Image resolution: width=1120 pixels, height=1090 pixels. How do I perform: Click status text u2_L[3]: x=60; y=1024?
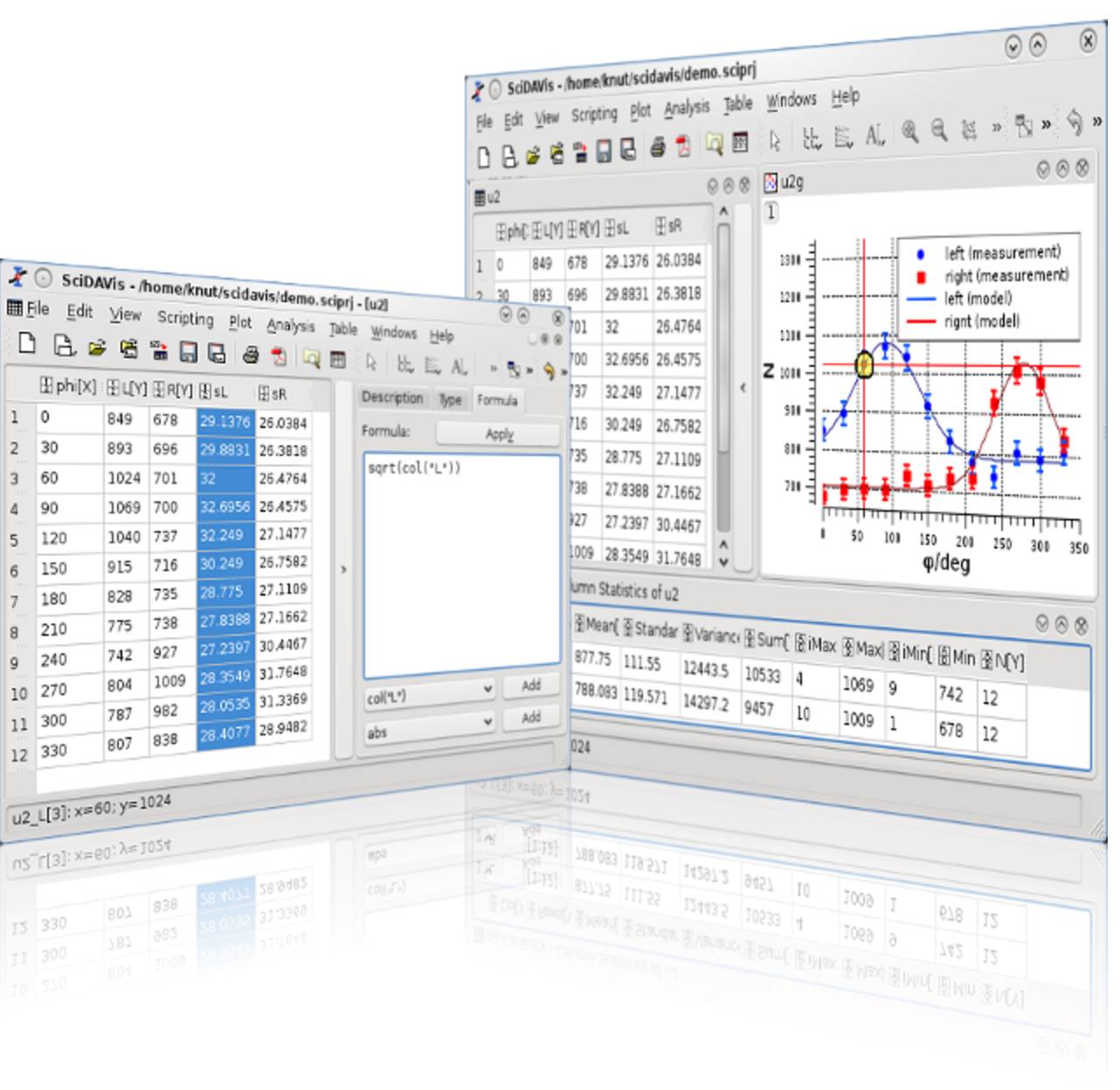[91, 810]
